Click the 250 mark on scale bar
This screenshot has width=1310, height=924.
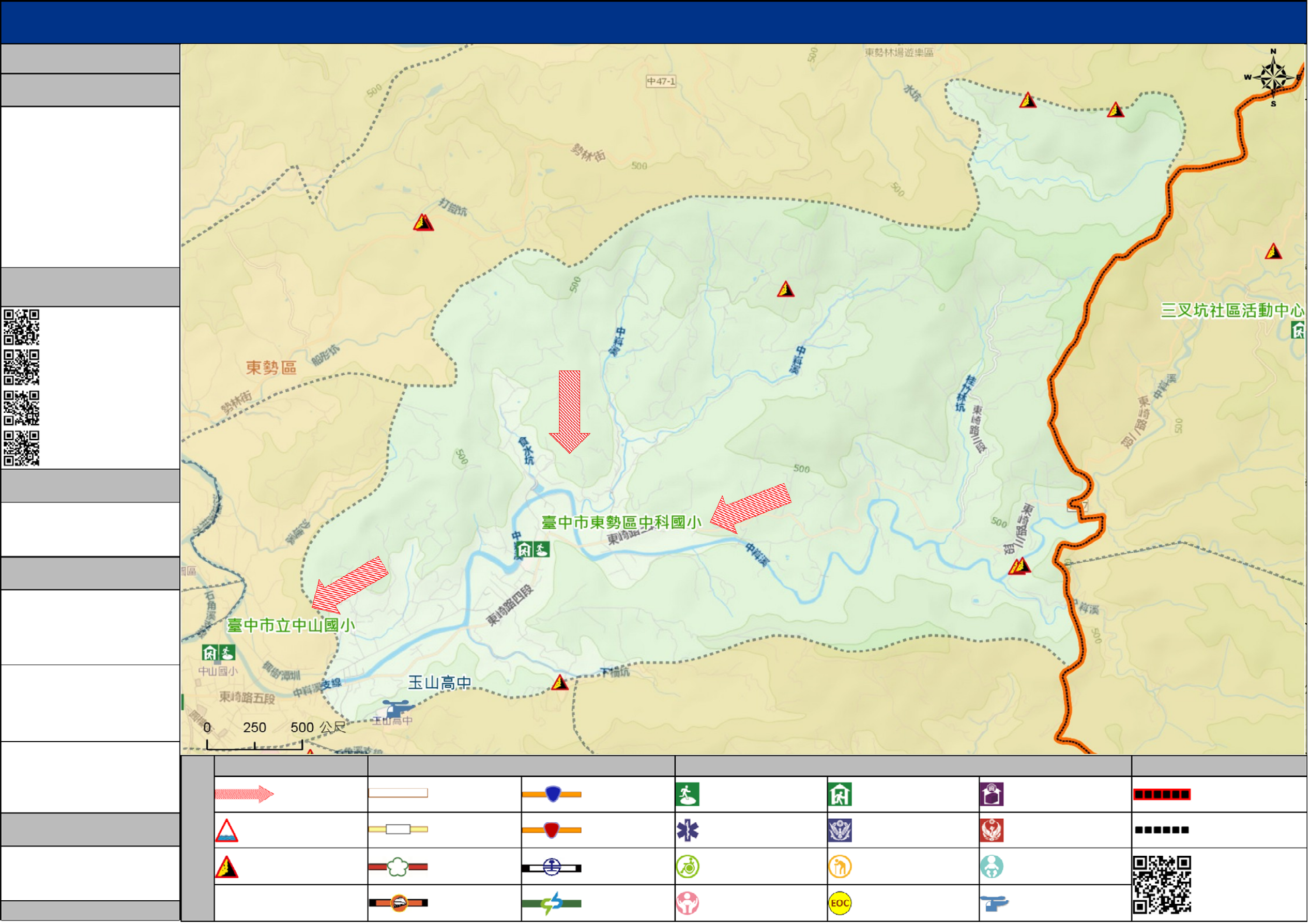tap(255, 728)
